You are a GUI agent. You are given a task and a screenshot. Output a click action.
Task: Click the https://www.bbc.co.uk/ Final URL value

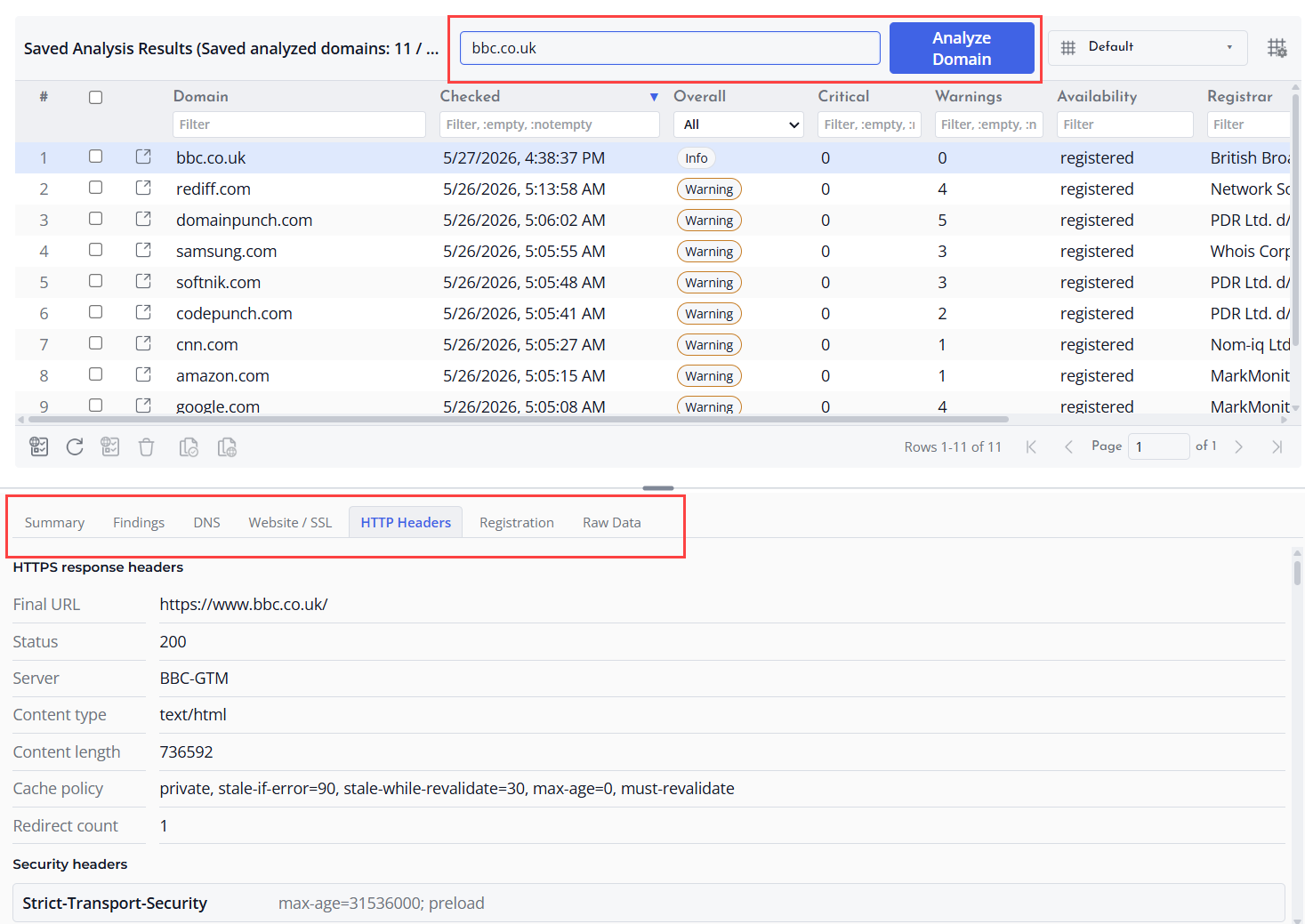[x=244, y=604]
